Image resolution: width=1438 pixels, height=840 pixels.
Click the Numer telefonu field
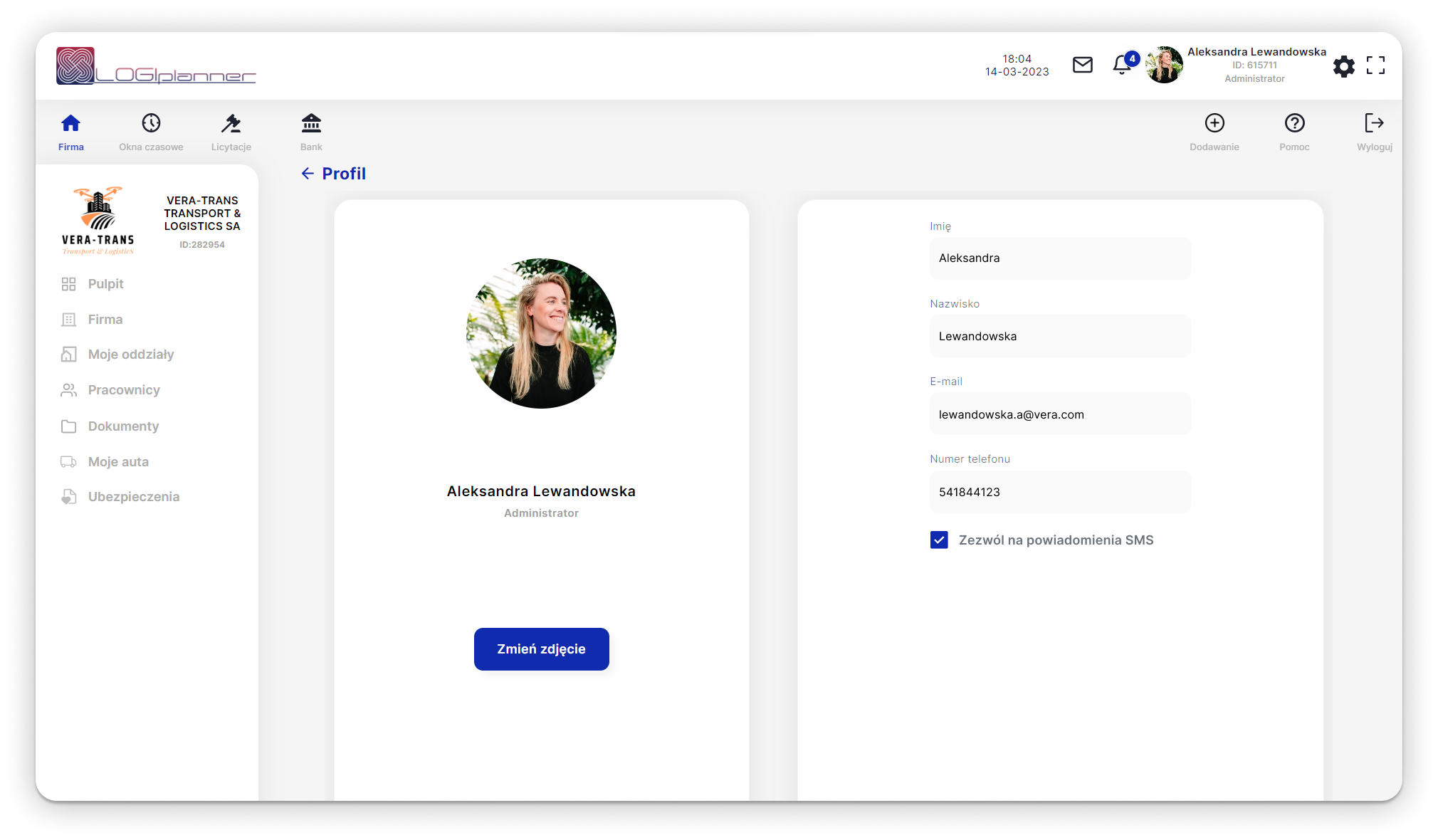[1060, 492]
